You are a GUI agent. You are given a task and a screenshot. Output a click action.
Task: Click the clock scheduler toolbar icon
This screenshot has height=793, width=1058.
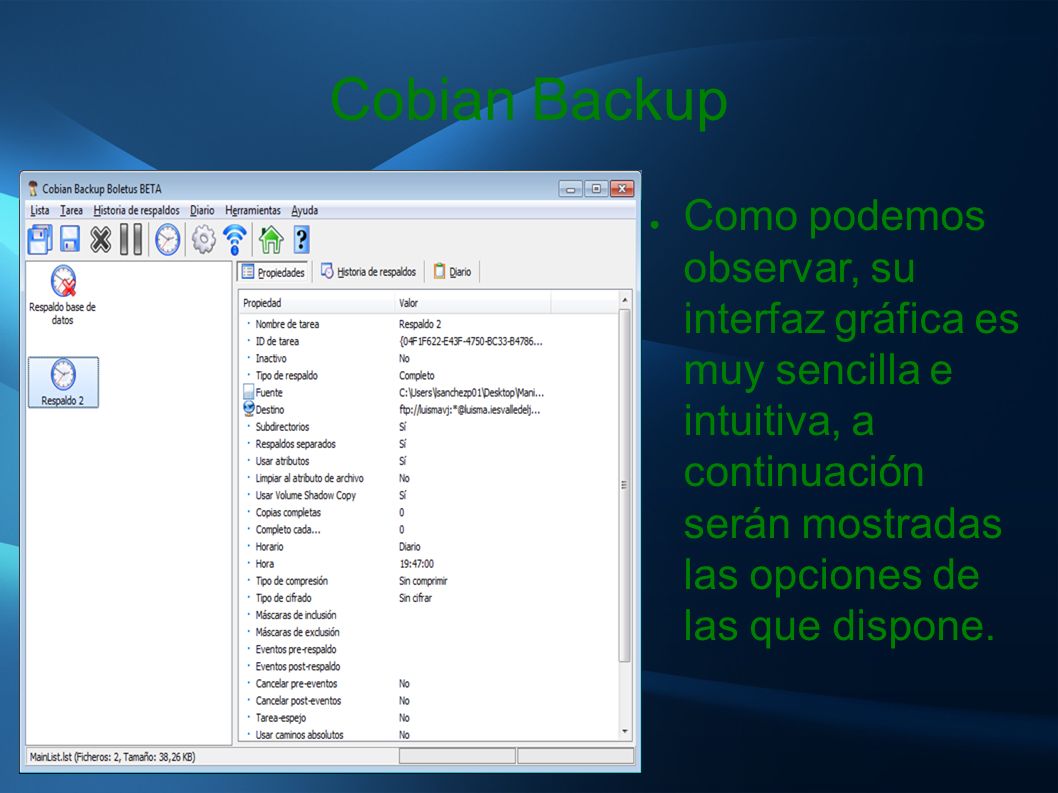(x=167, y=239)
